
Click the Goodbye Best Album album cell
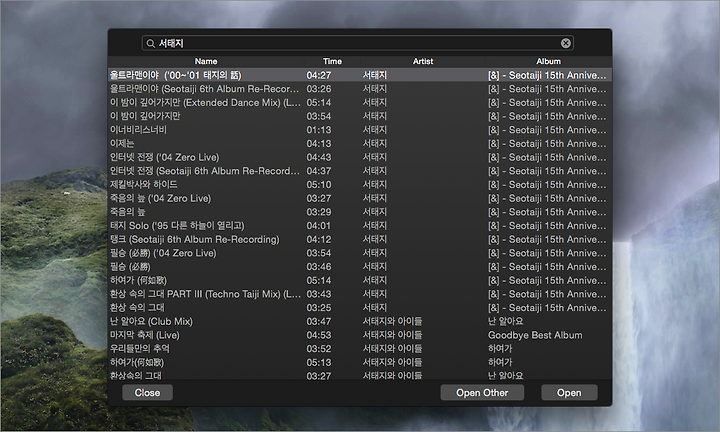point(535,335)
